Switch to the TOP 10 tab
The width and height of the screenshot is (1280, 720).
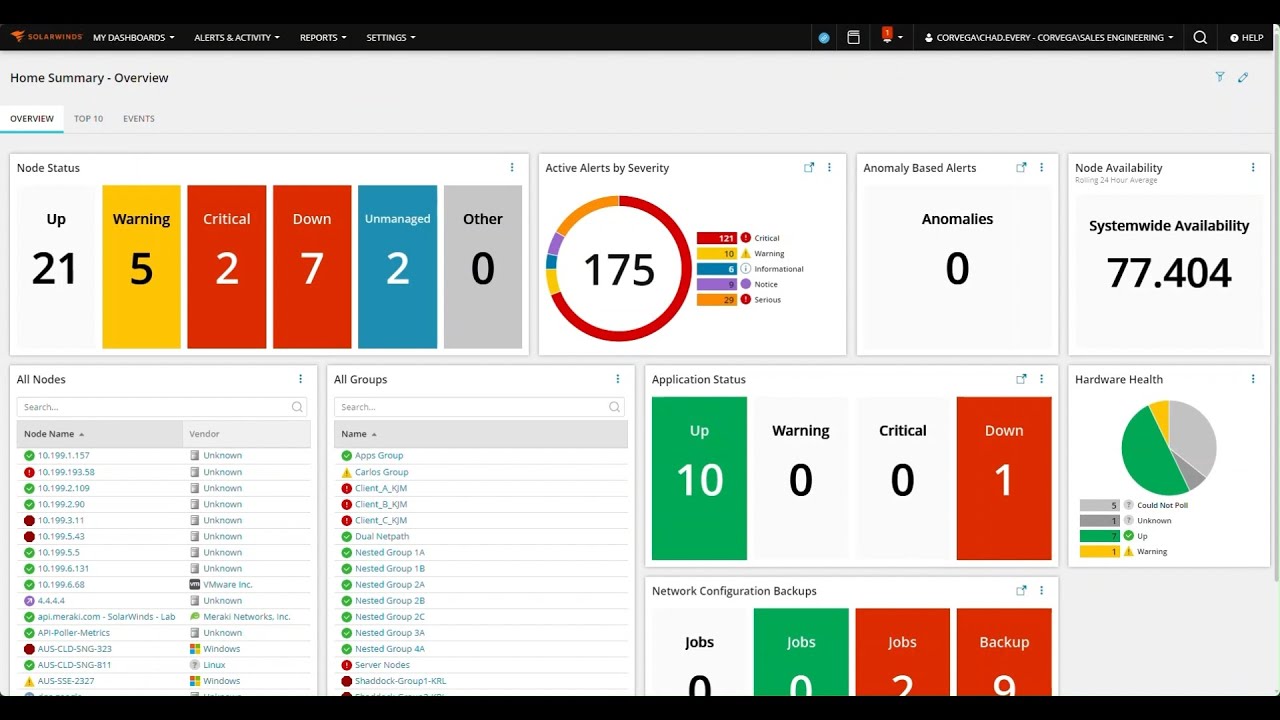click(88, 118)
